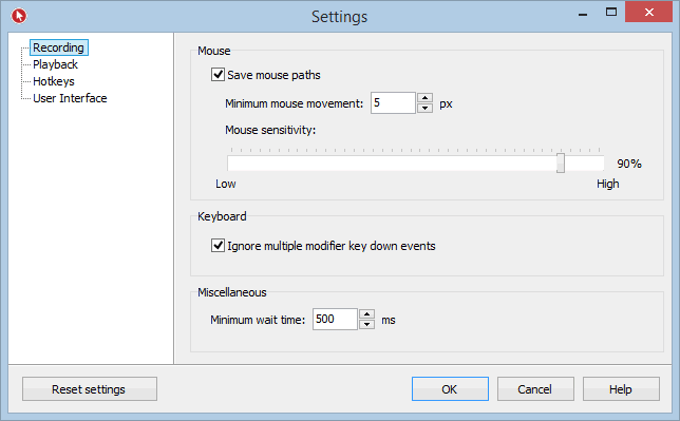
Task: Increase minimum wait time with up arrow
Action: click(367, 315)
